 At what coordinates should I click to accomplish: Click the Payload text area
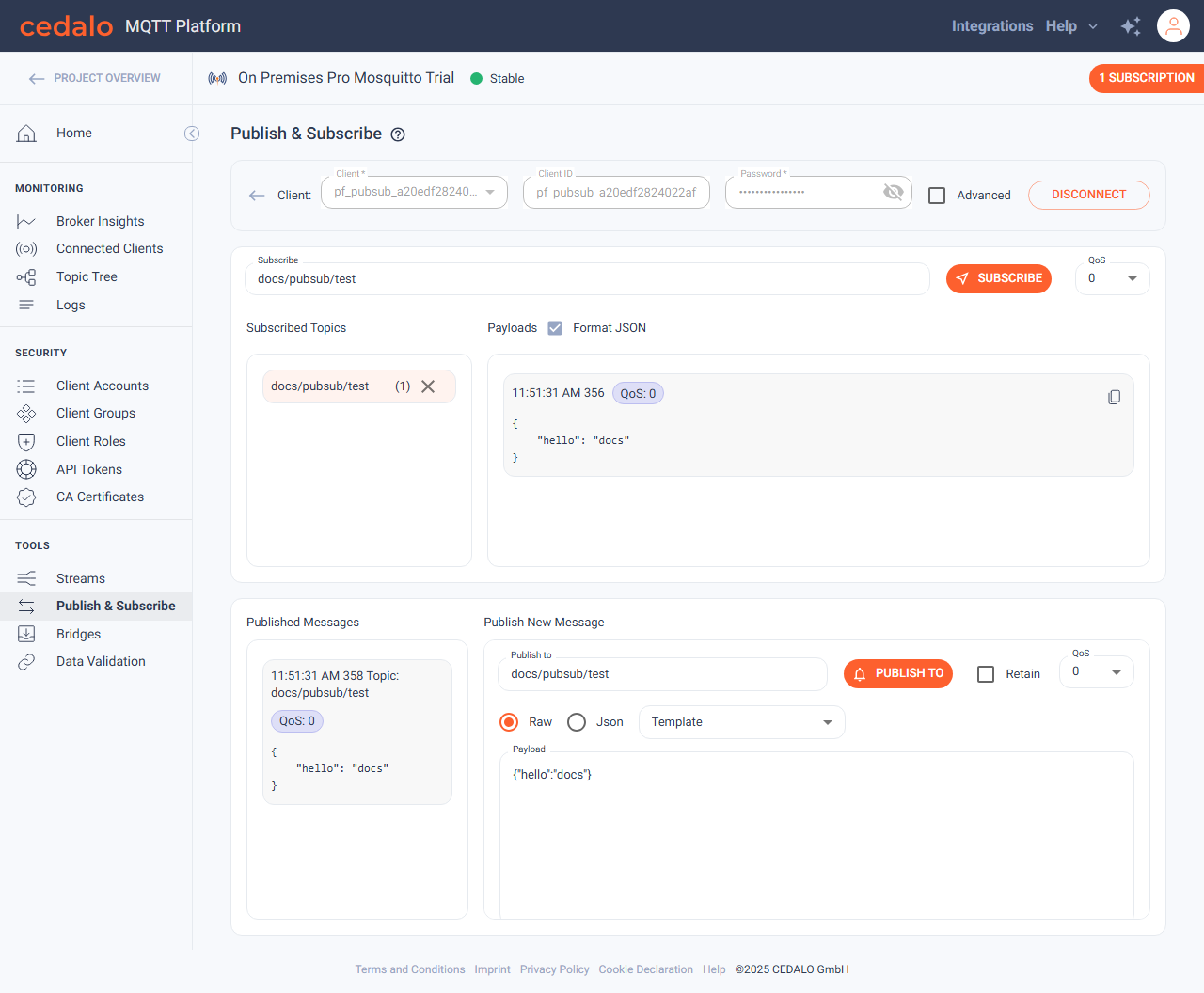(816, 835)
